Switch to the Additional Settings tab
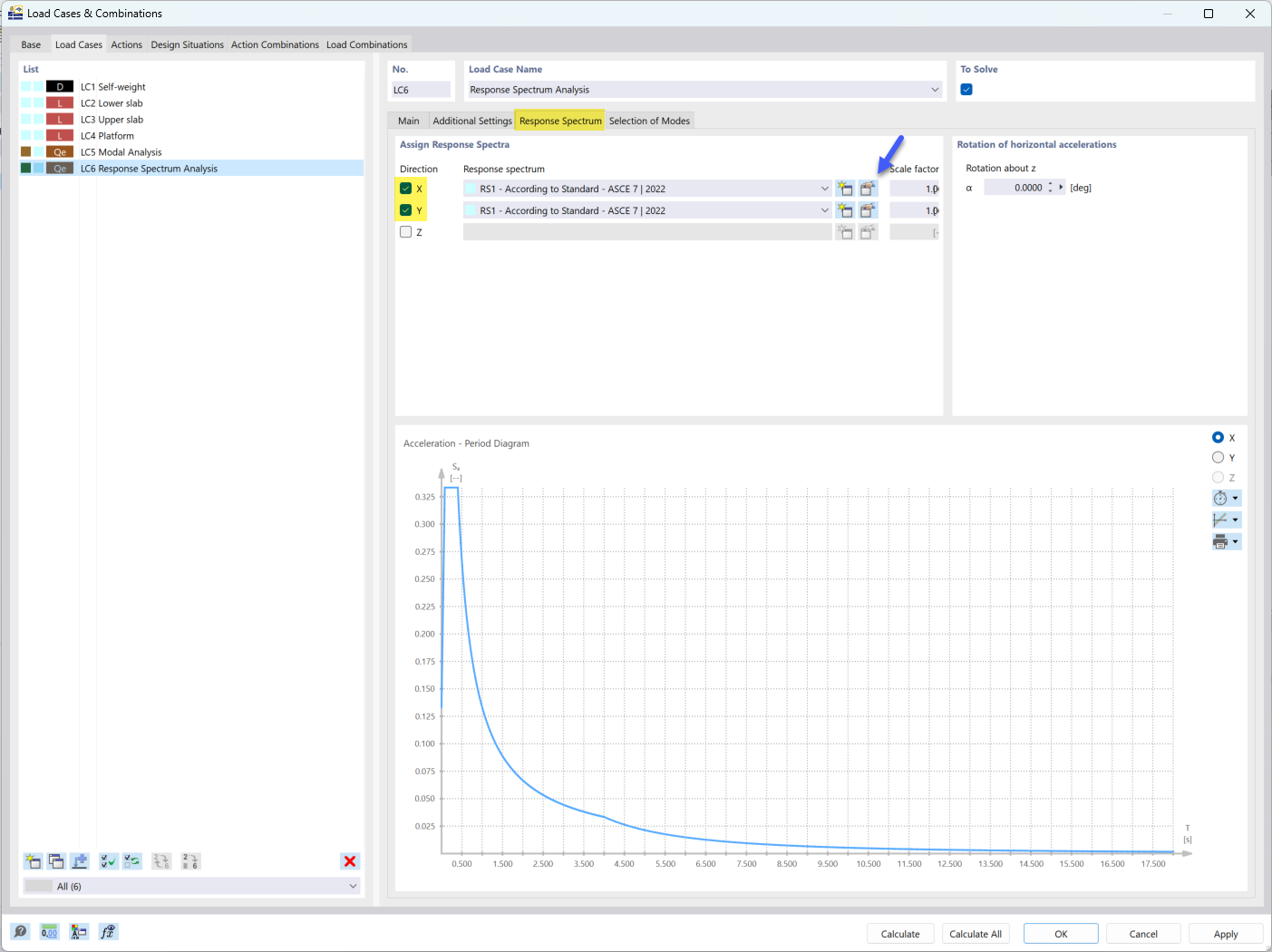 472,121
